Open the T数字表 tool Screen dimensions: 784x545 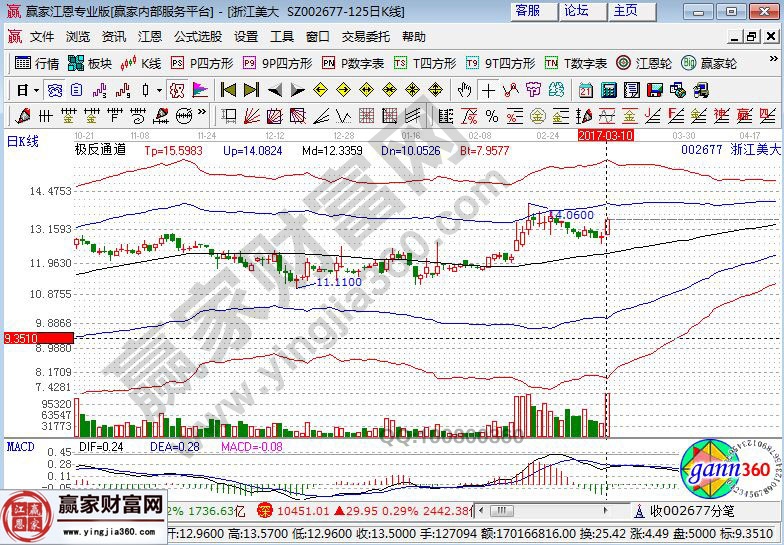click(x=576, y=63)
